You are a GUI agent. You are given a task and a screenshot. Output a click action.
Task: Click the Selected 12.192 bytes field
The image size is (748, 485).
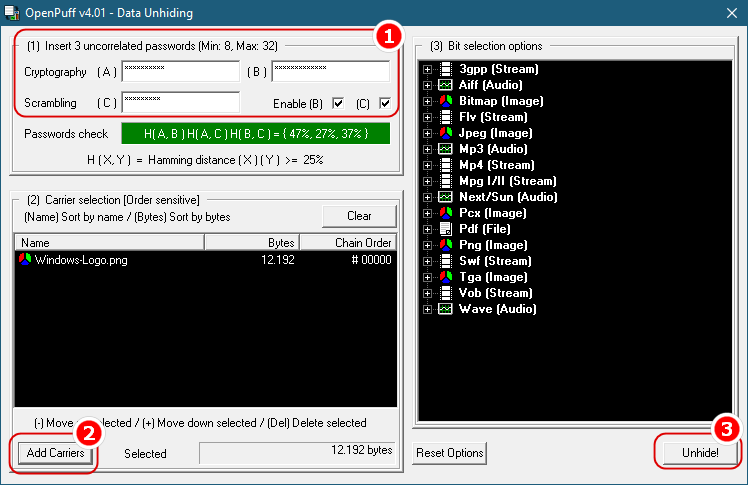pyautogui.click(x=297, y=453)
